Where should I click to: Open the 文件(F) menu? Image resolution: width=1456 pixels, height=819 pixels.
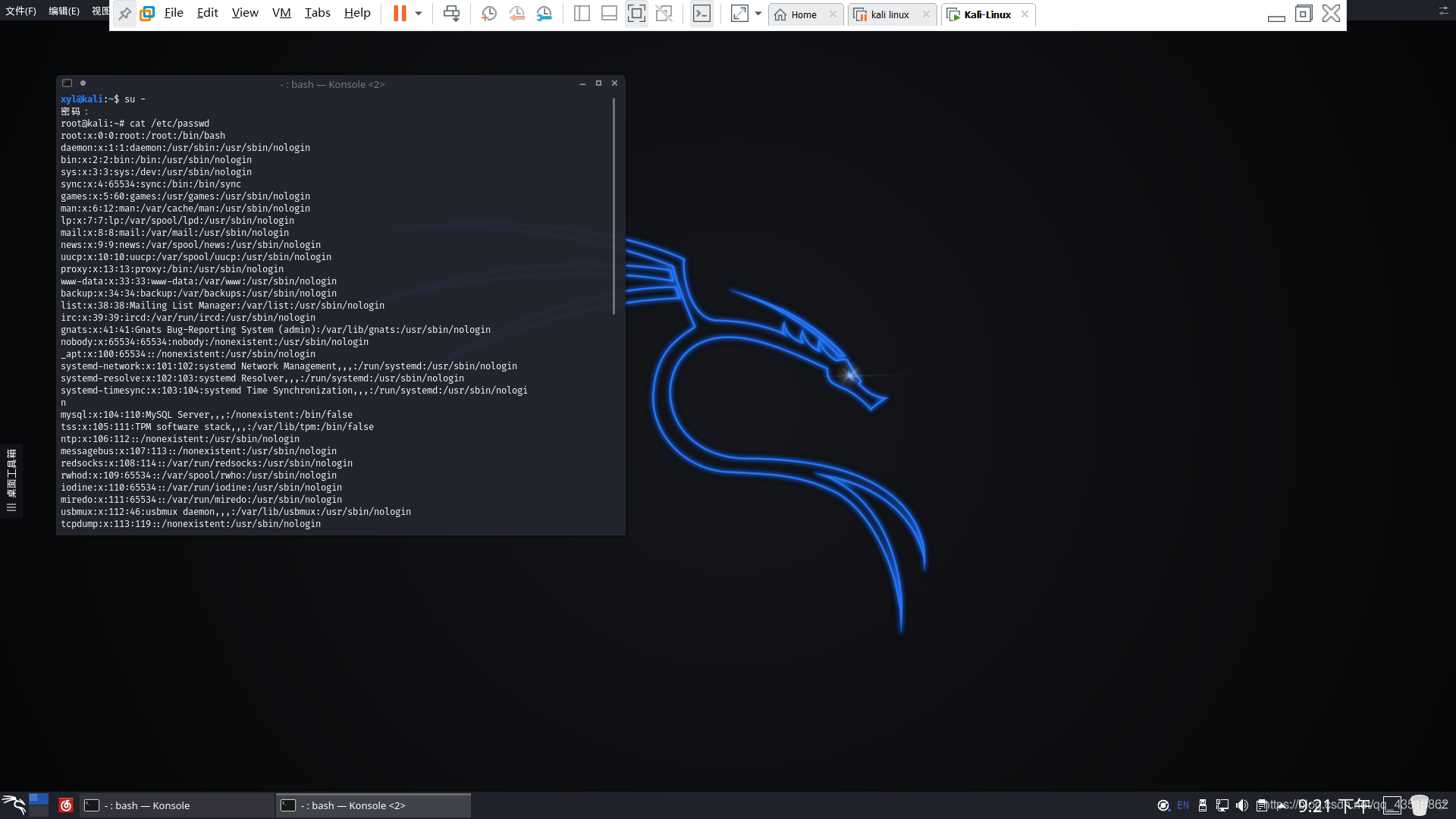pyautogui.click(x=20, y=11)
